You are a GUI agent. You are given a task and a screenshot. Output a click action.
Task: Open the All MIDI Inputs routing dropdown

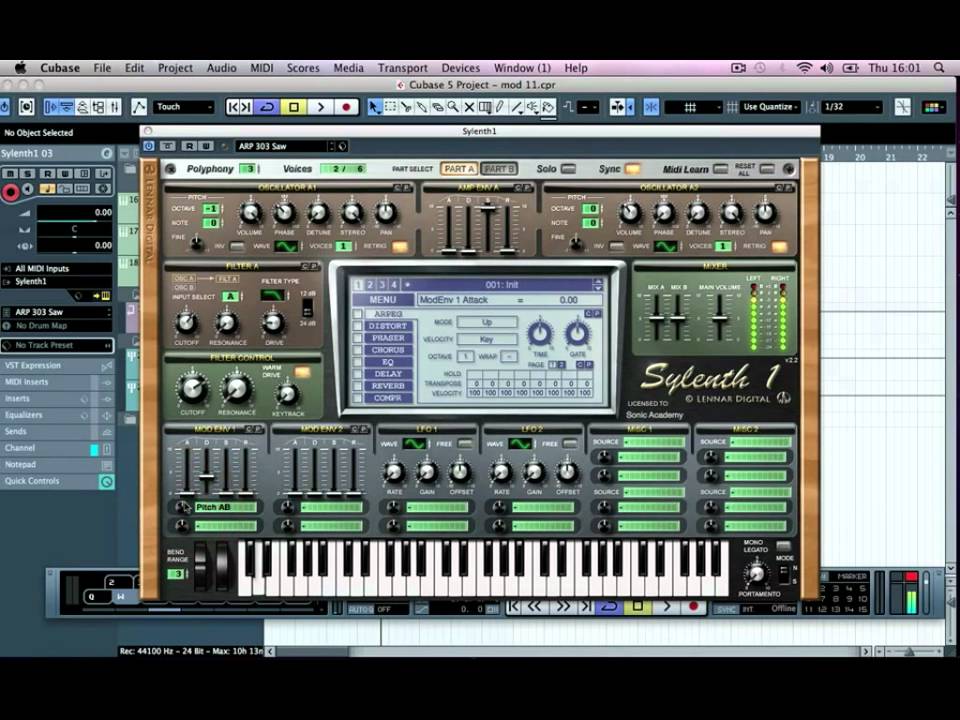tap(57, 269)
